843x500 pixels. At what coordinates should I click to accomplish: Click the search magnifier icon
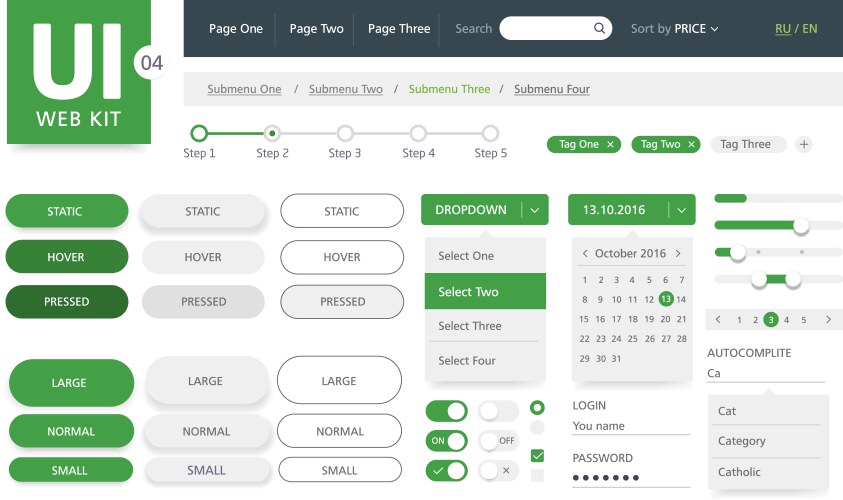600,28
